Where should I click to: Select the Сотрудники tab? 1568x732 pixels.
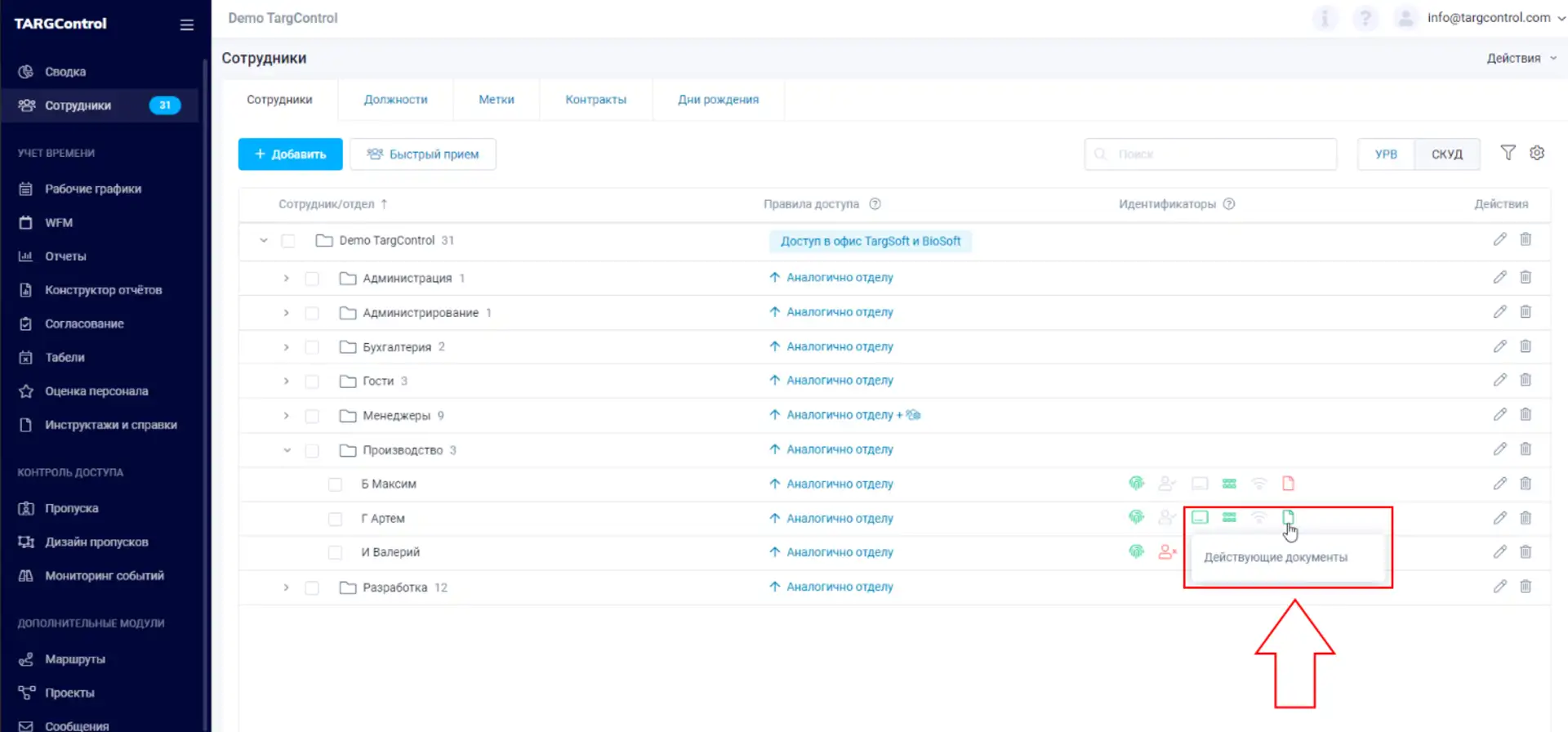click(279, 100)
